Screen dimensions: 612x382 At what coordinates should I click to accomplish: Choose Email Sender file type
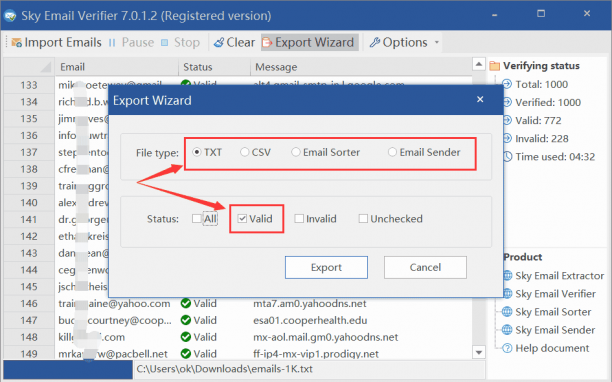(x=392, y=152)
